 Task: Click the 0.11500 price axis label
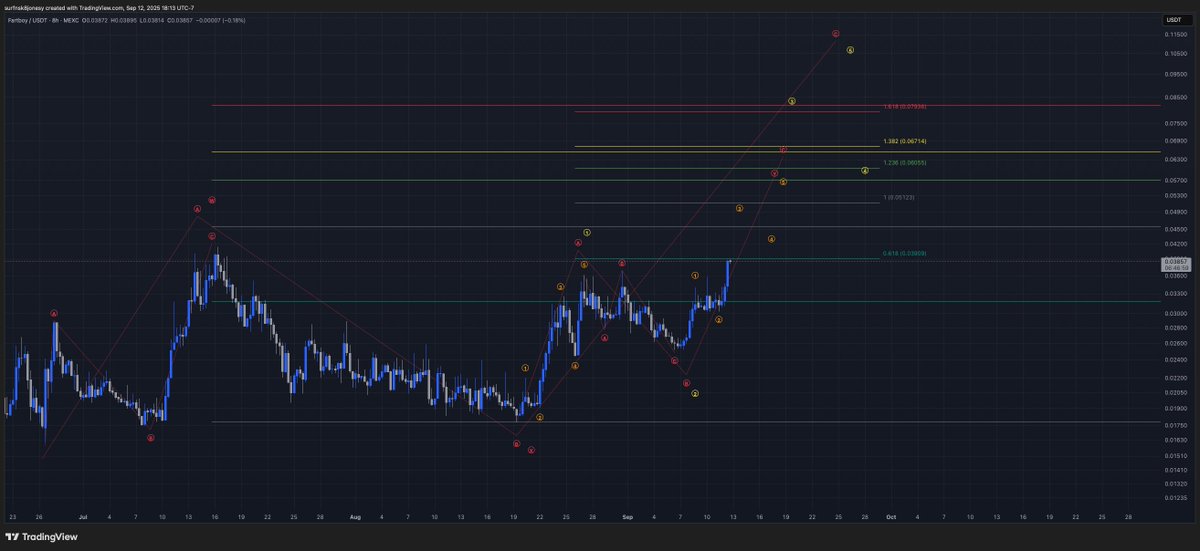(1174, 36)
